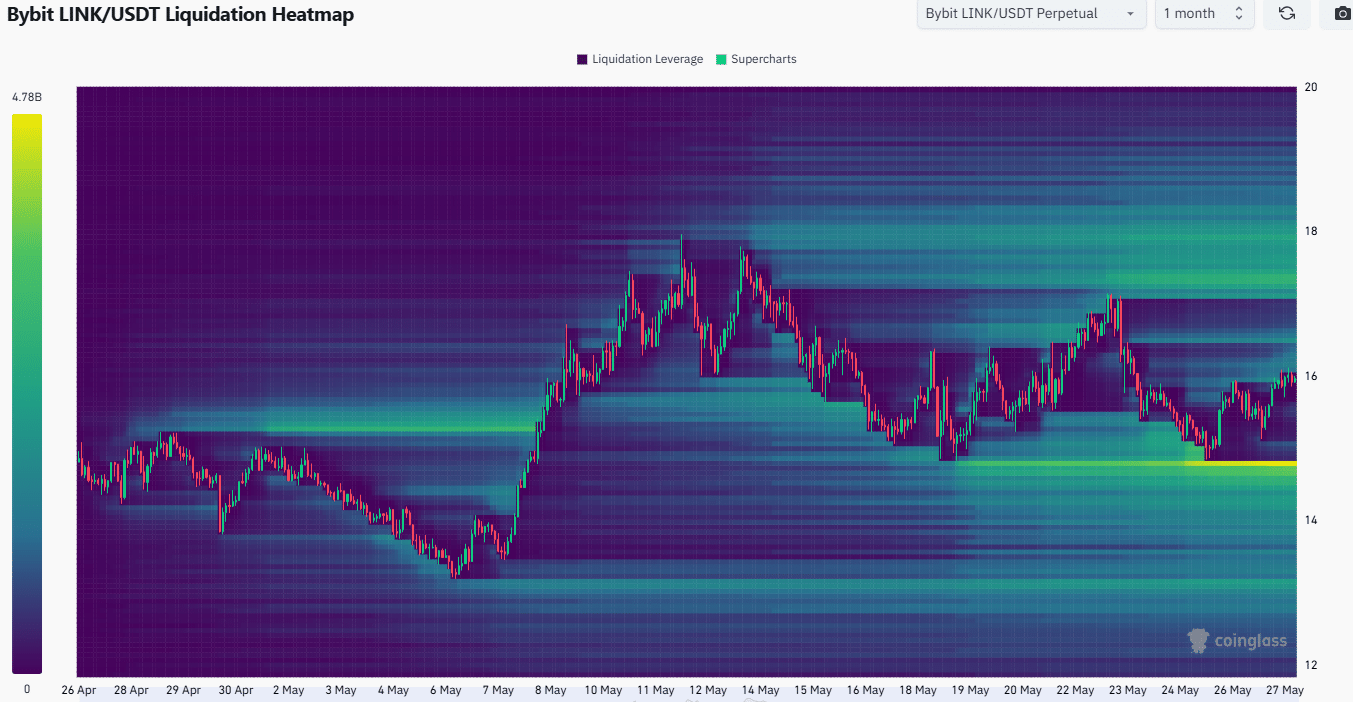
Task: Click the 8 May date label
Action: (x=549, y=690)
